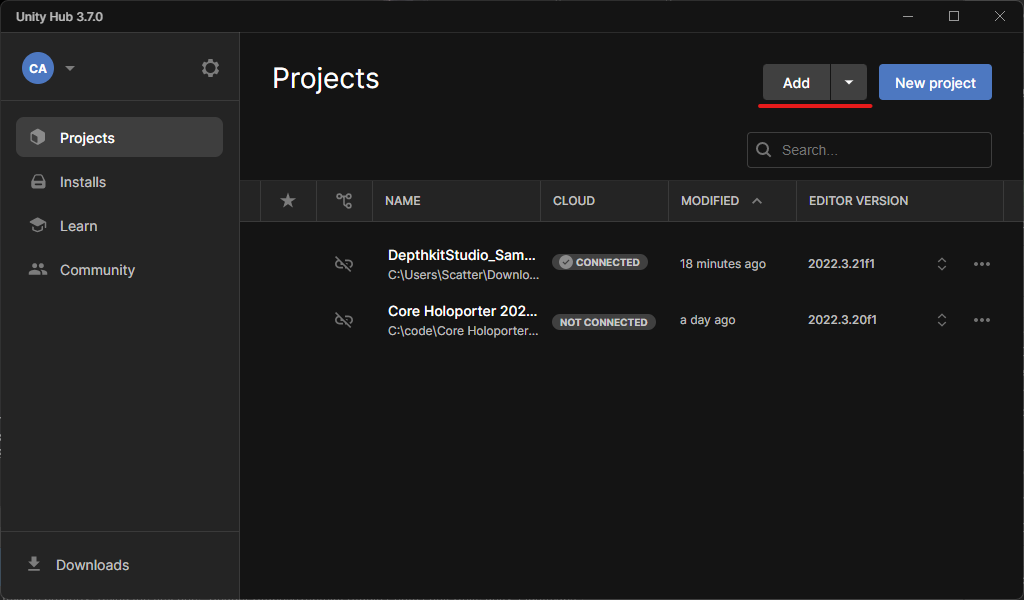Open the Installs sidebar section
This screenshot has width=1024, height=600.
[82, 182]
